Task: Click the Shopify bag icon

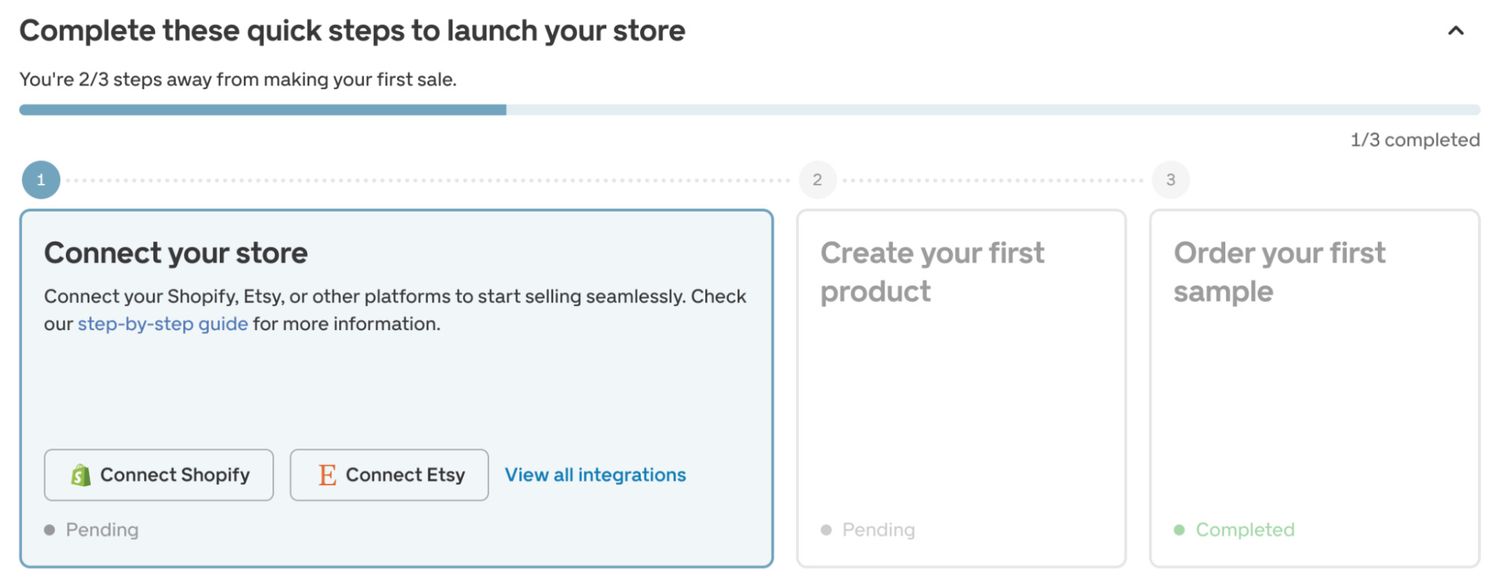Action: point(78,475)
